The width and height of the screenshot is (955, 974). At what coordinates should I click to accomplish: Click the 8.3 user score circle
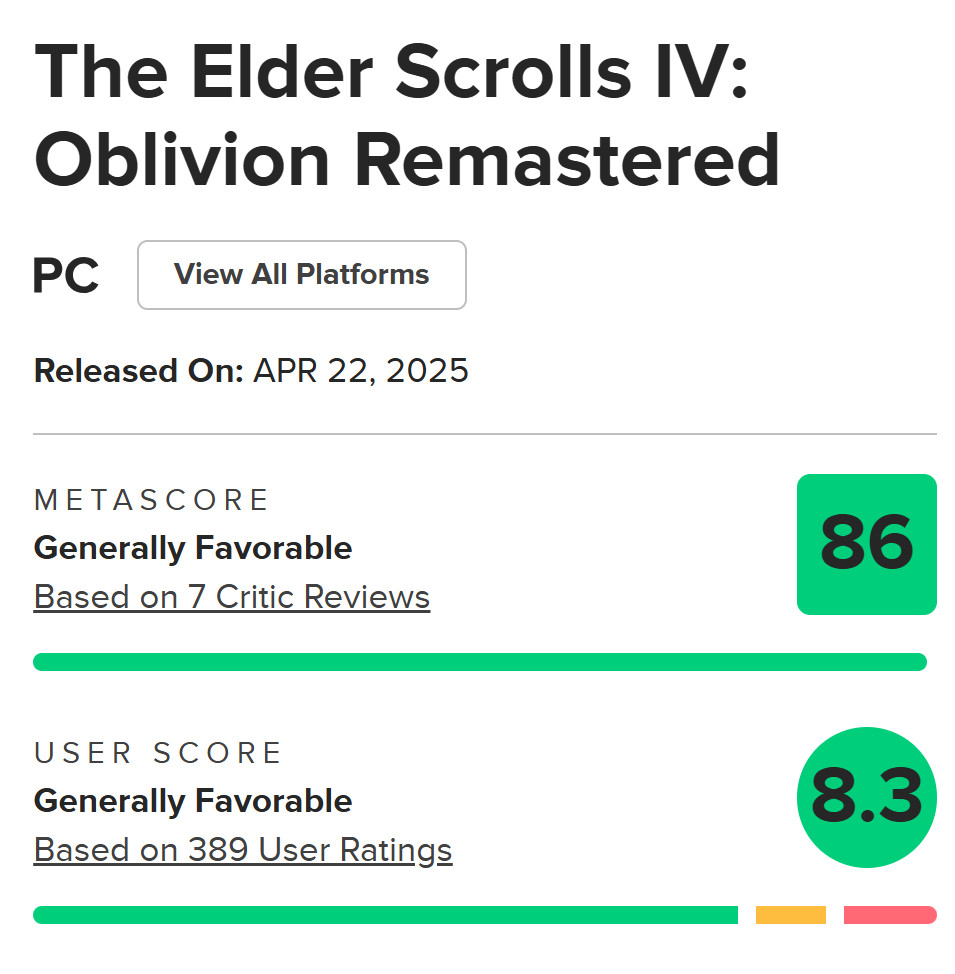pyautogui.click(x=866, y=797)
